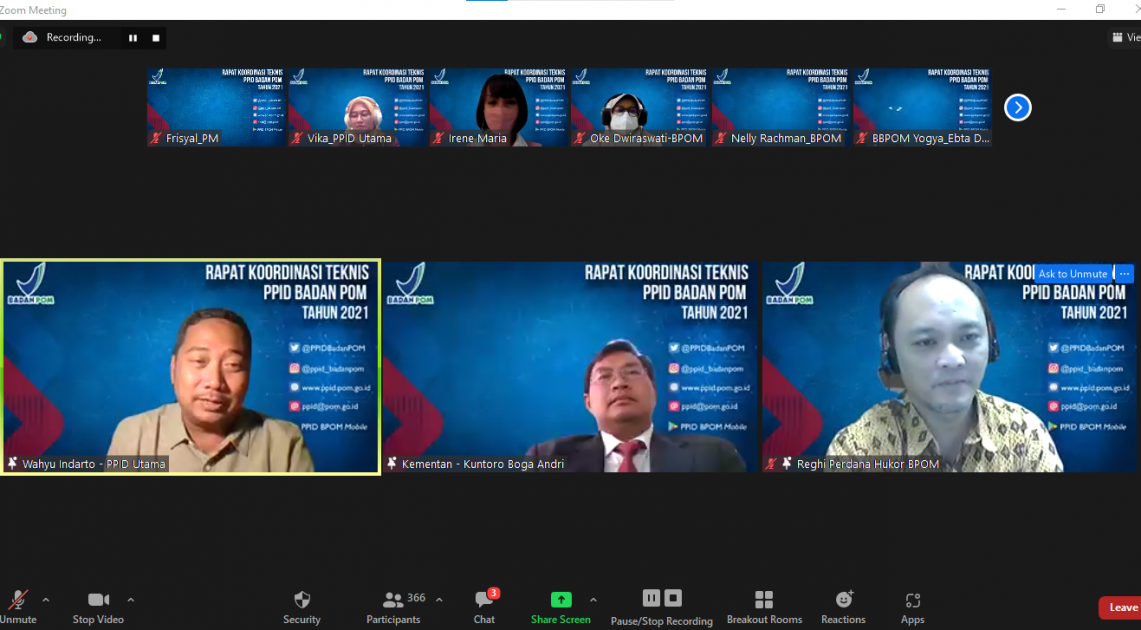
Task: Unmute the microphone
Action: (18, 600)
